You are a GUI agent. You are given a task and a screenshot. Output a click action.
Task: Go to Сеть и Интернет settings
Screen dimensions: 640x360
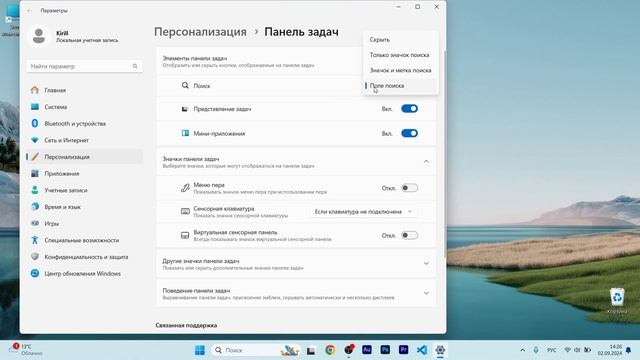point(84,140)
